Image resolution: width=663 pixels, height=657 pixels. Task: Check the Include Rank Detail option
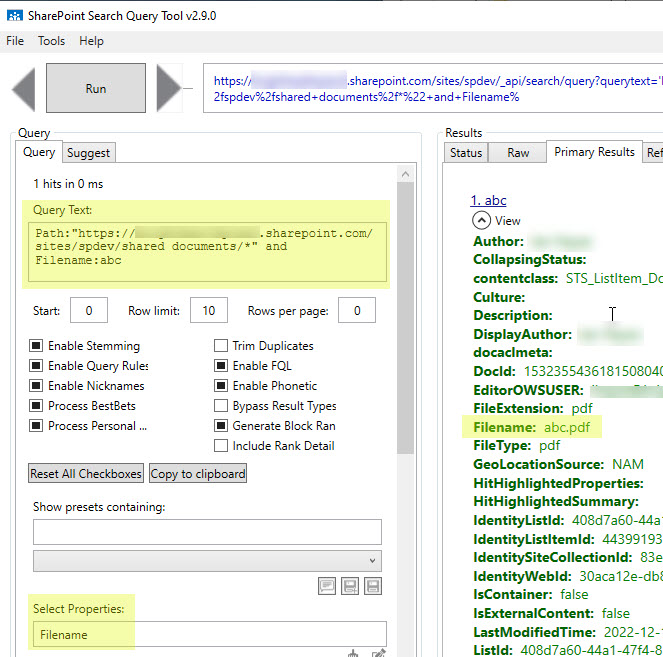click(x=221, y=446)
